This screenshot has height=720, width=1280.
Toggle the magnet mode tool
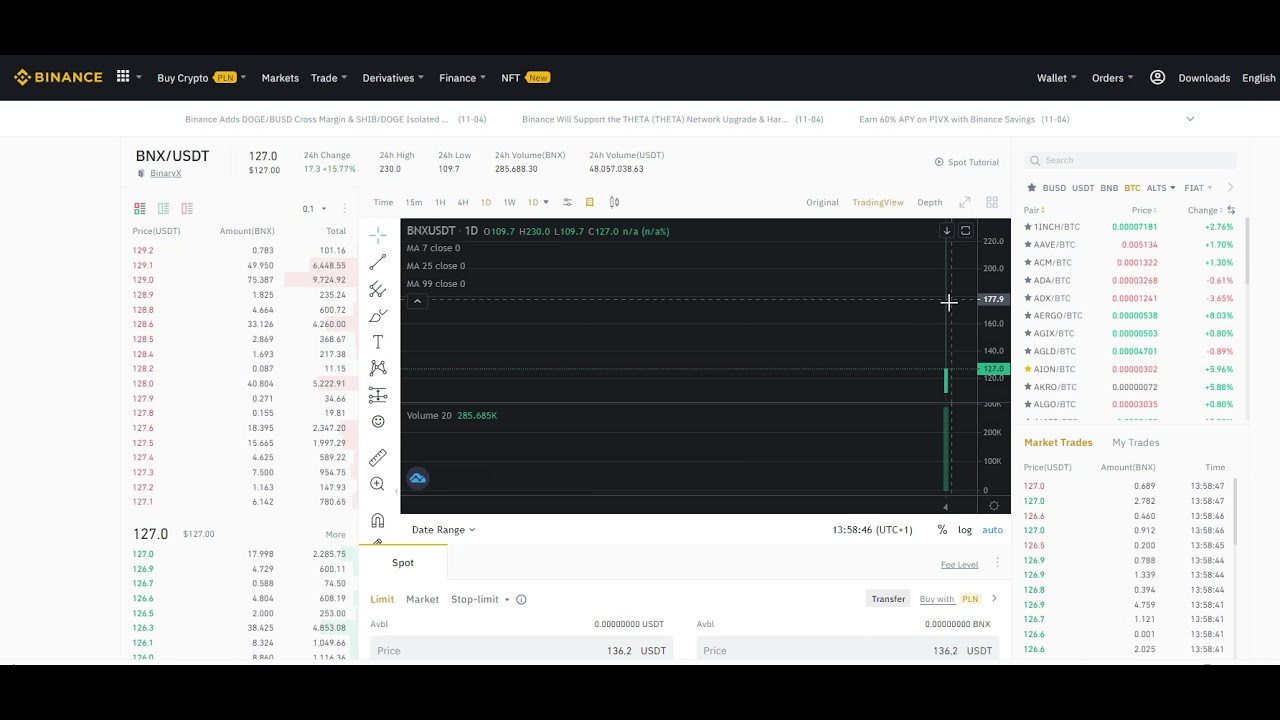tap(377, 520)
